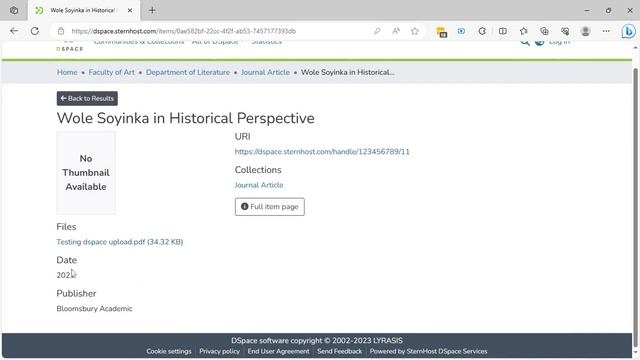
Task: Click the Bloomsbury Academic publisher text
Action: (x=94, y=309)
